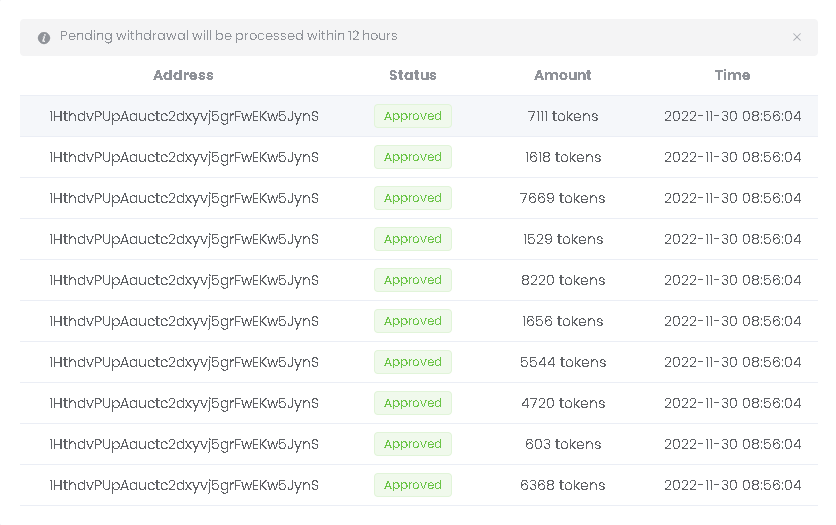Click the Approved badge for 1618 tokens
Screen dimensions: 836x525
413,157
